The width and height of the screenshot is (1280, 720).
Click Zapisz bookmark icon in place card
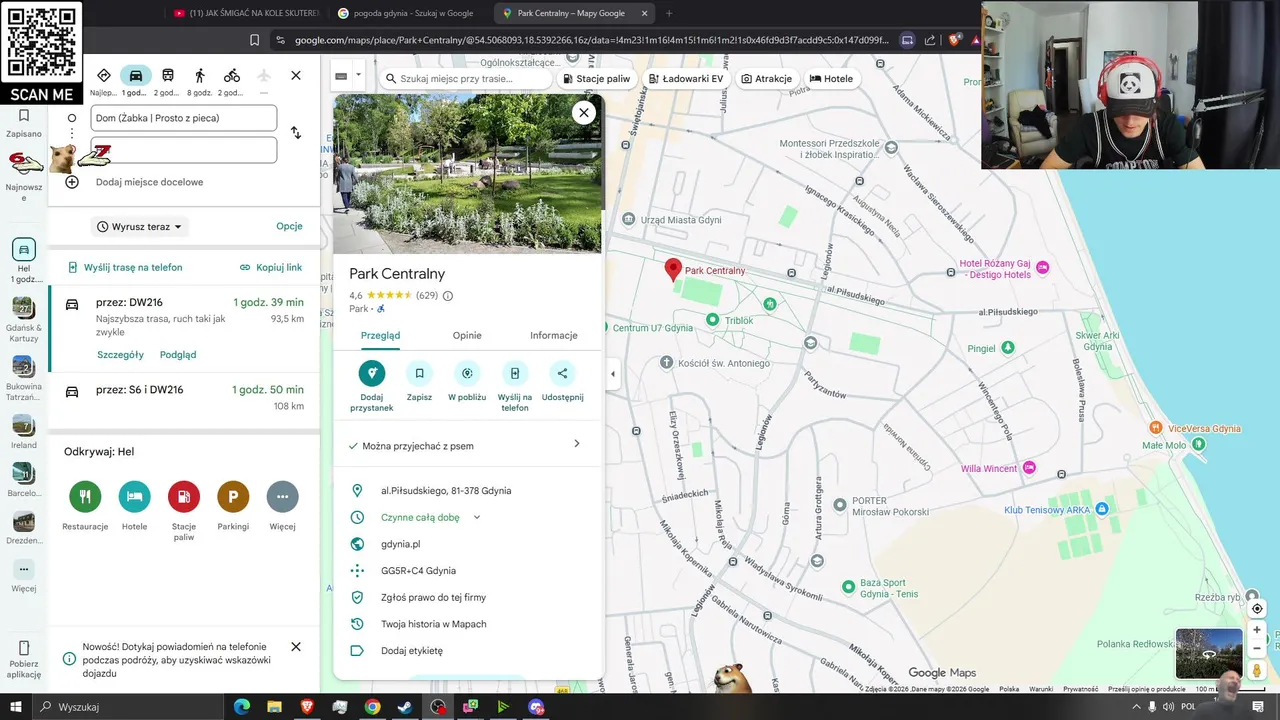[x=419, y=373]
